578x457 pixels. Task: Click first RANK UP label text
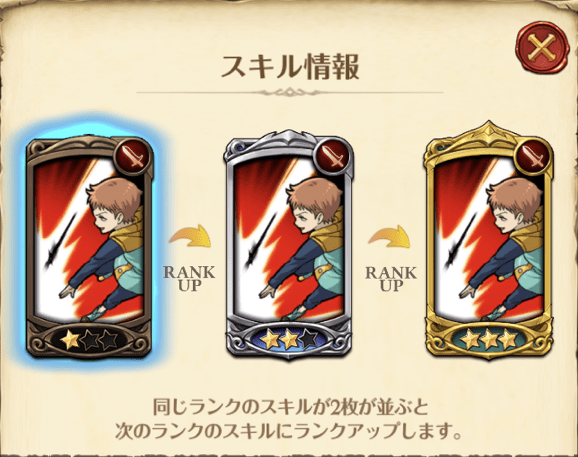coord(189,278)
